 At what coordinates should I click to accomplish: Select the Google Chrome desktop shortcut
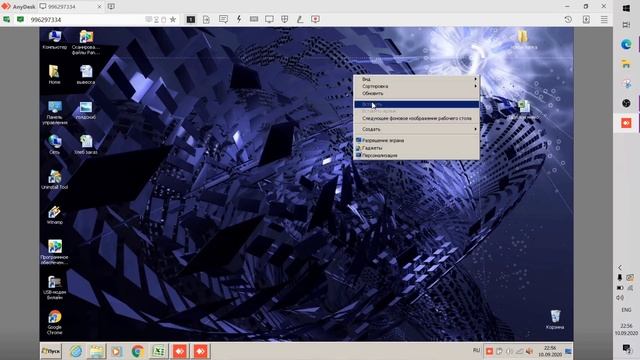(x=54, y=322)
